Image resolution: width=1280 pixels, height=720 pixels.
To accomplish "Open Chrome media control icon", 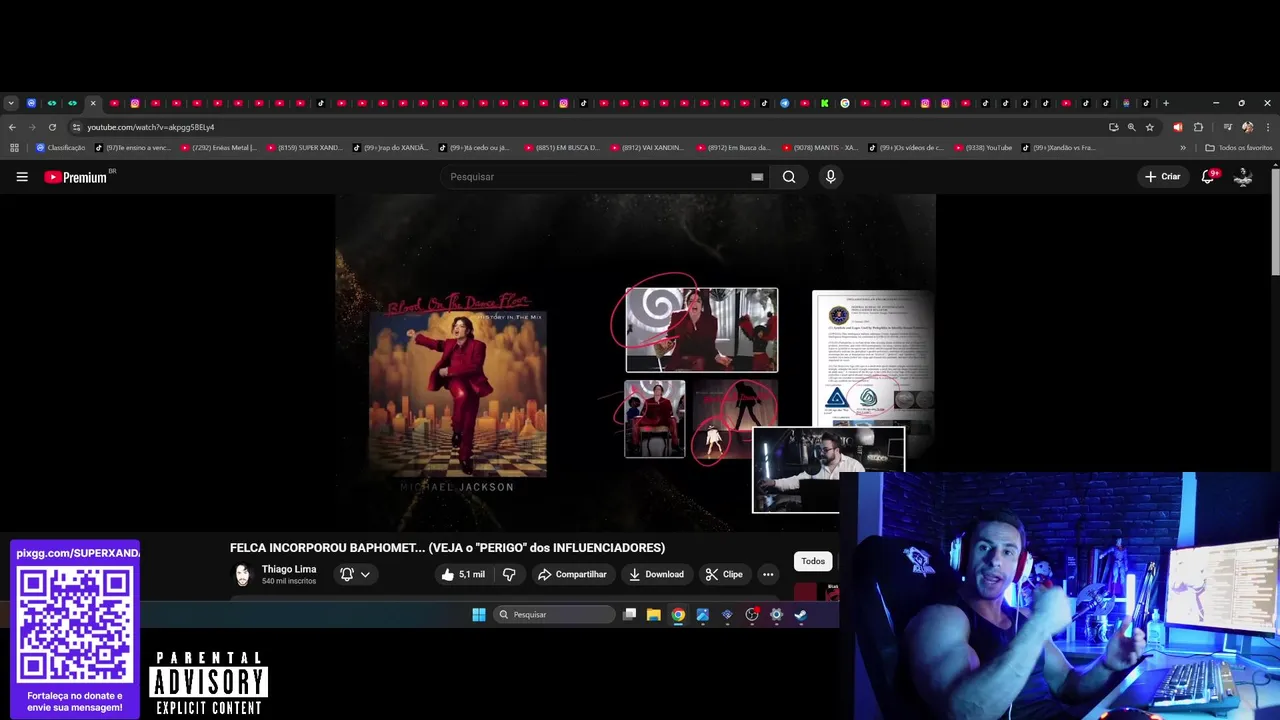I will pyautogui.click(x=1227, y=127).
